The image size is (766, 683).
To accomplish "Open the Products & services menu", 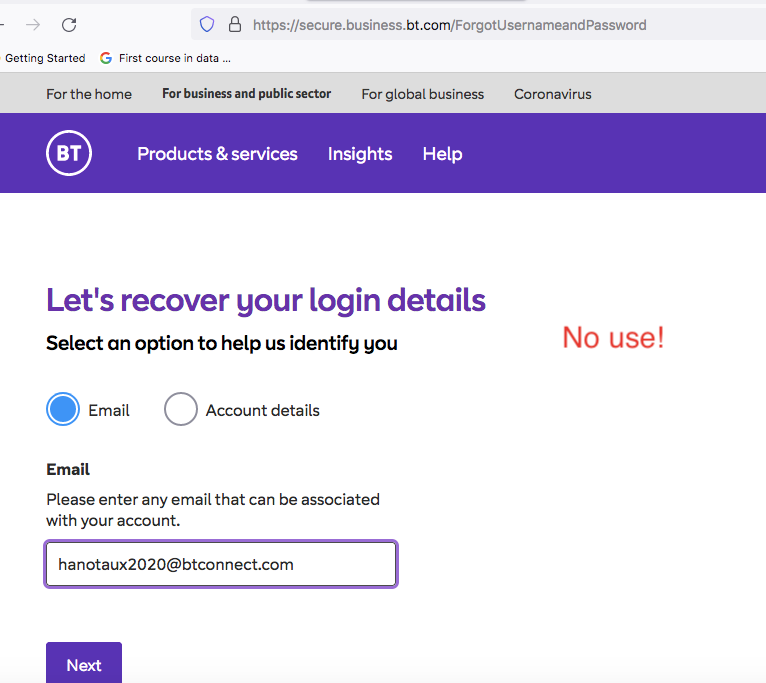I will 217,154.
